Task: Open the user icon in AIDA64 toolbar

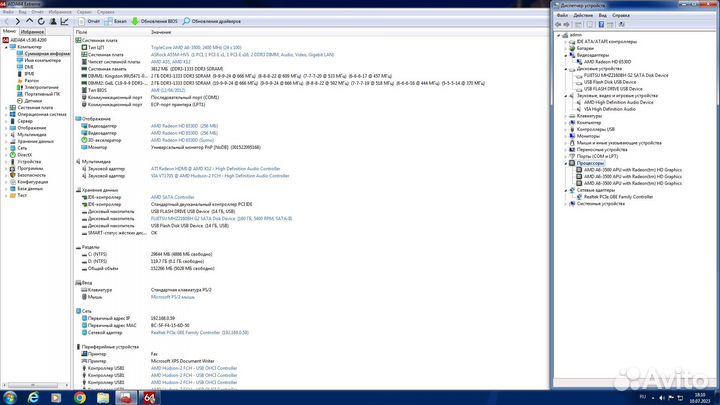Action: (x=53, y=21)
